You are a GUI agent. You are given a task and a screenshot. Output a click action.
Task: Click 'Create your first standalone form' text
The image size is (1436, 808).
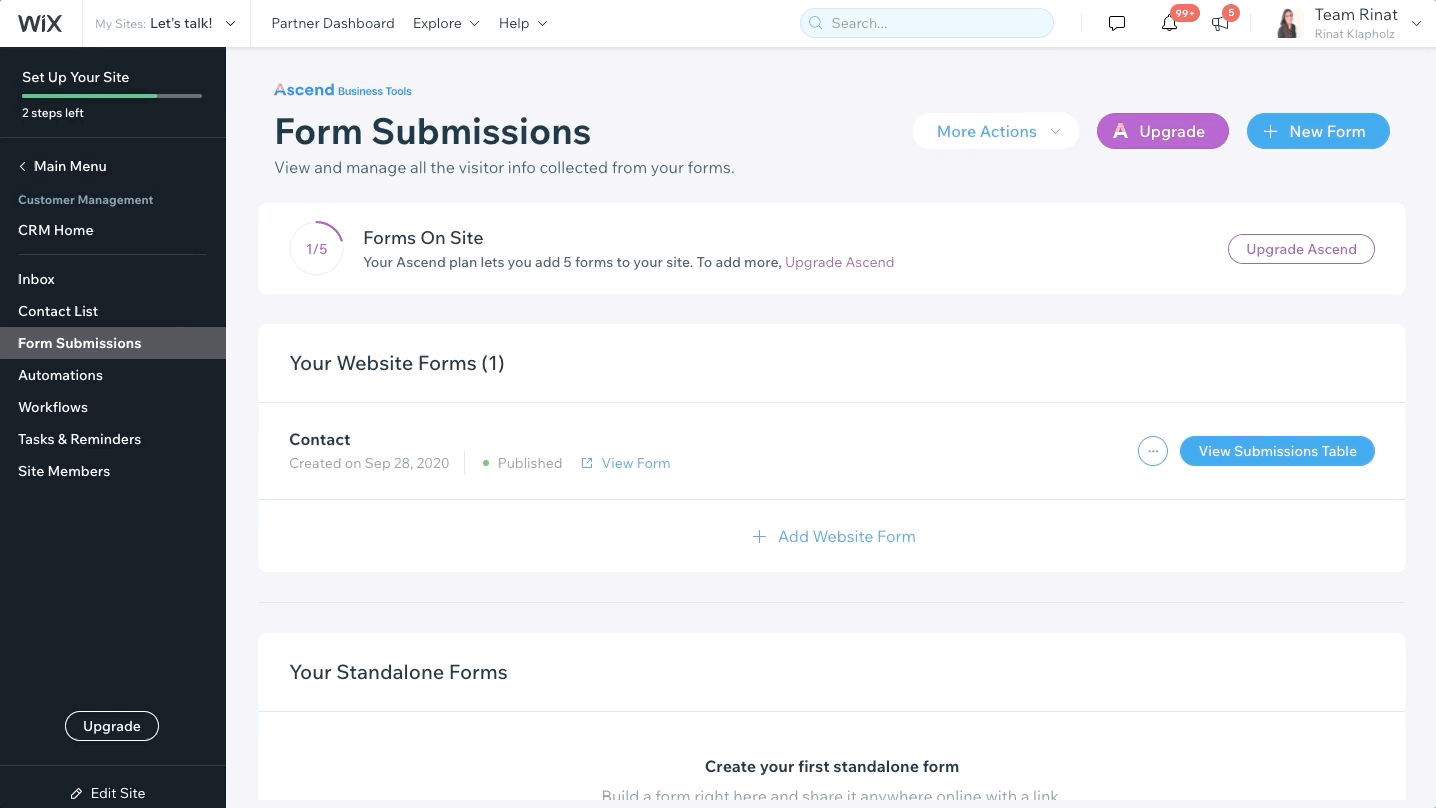(x=832, y=767)
